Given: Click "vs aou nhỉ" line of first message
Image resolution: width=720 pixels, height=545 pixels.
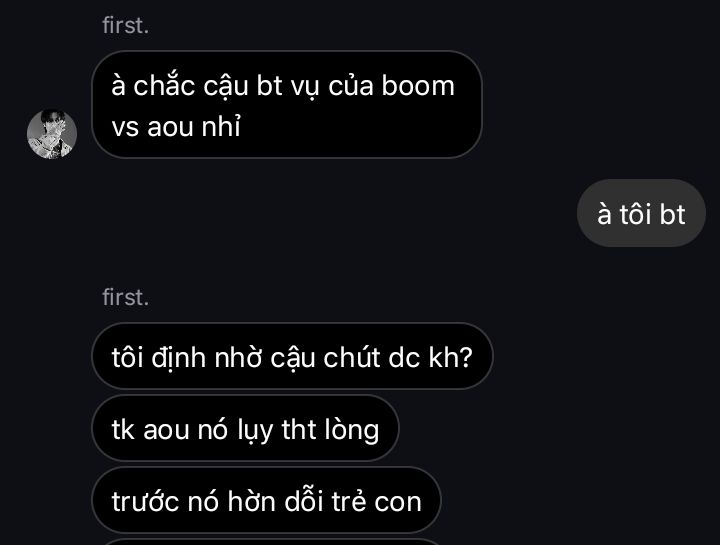Looking at the screenshot, I should (x=176, y=126).
